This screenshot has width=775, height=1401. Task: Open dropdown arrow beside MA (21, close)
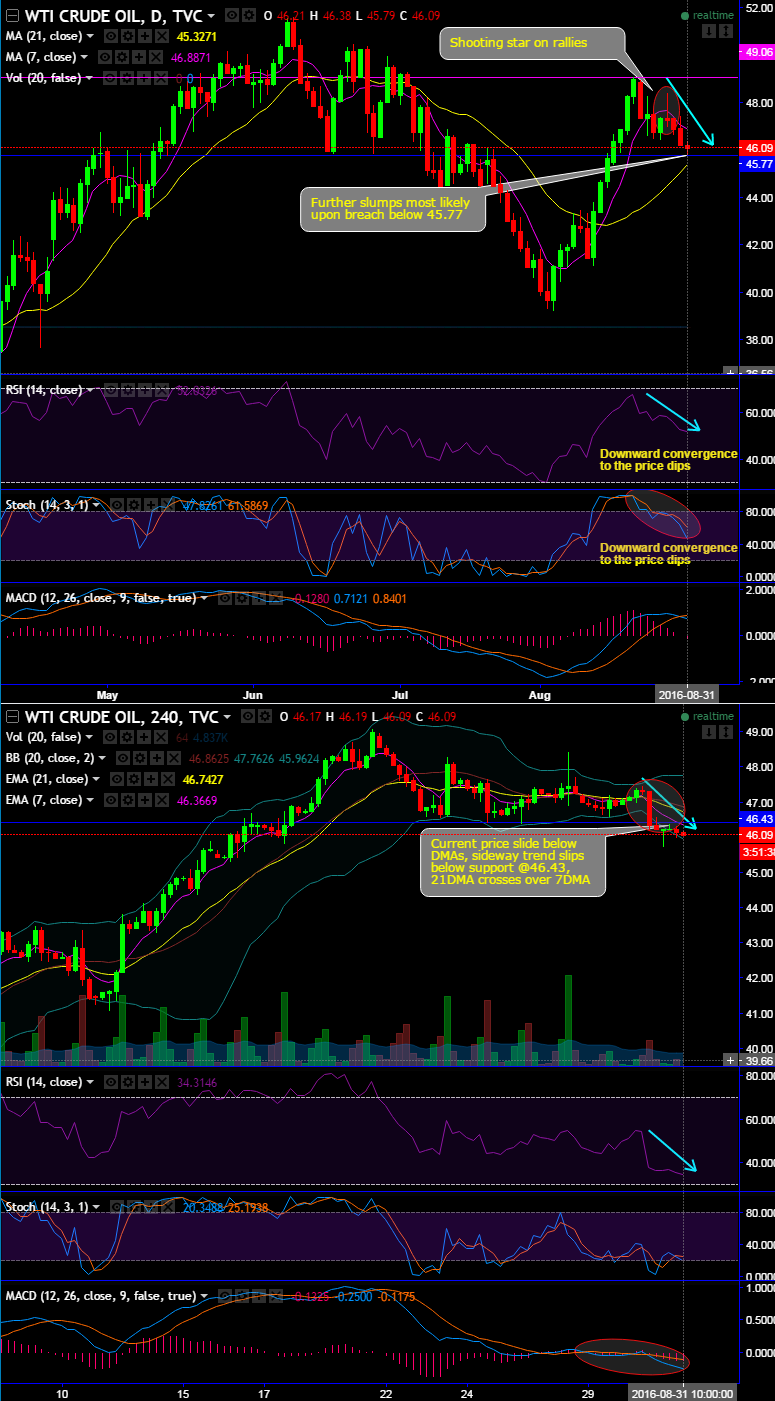[x=90, y=36]
